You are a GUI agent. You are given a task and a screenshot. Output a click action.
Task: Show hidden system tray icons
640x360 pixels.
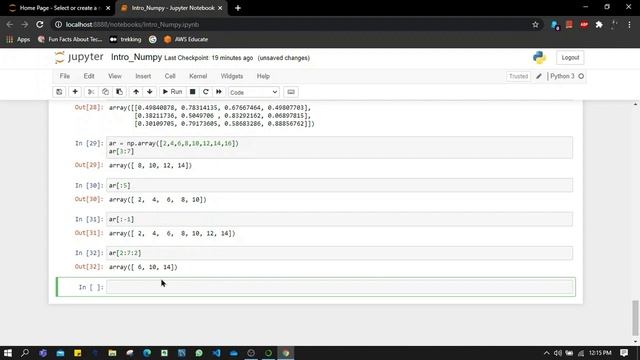546,353
